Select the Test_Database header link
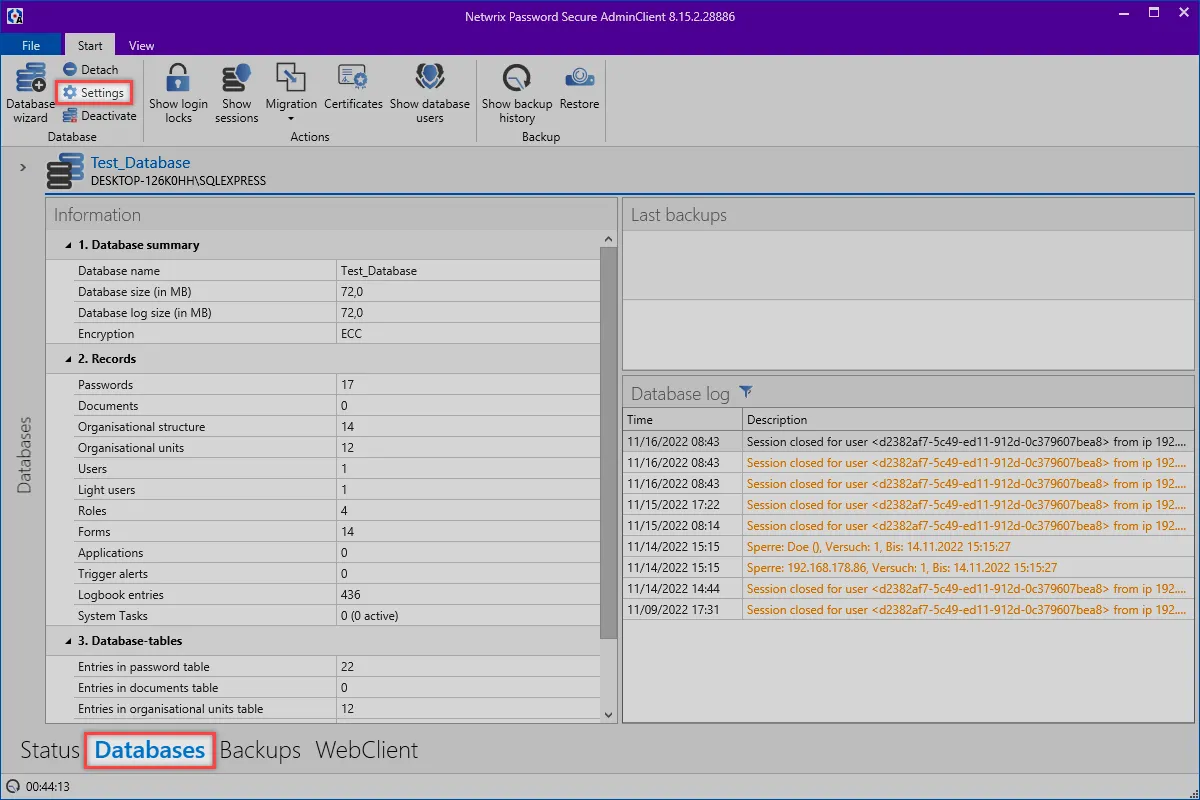Image resolution: width=1200 pixels, height=800 pixels. tap(140, 162)
